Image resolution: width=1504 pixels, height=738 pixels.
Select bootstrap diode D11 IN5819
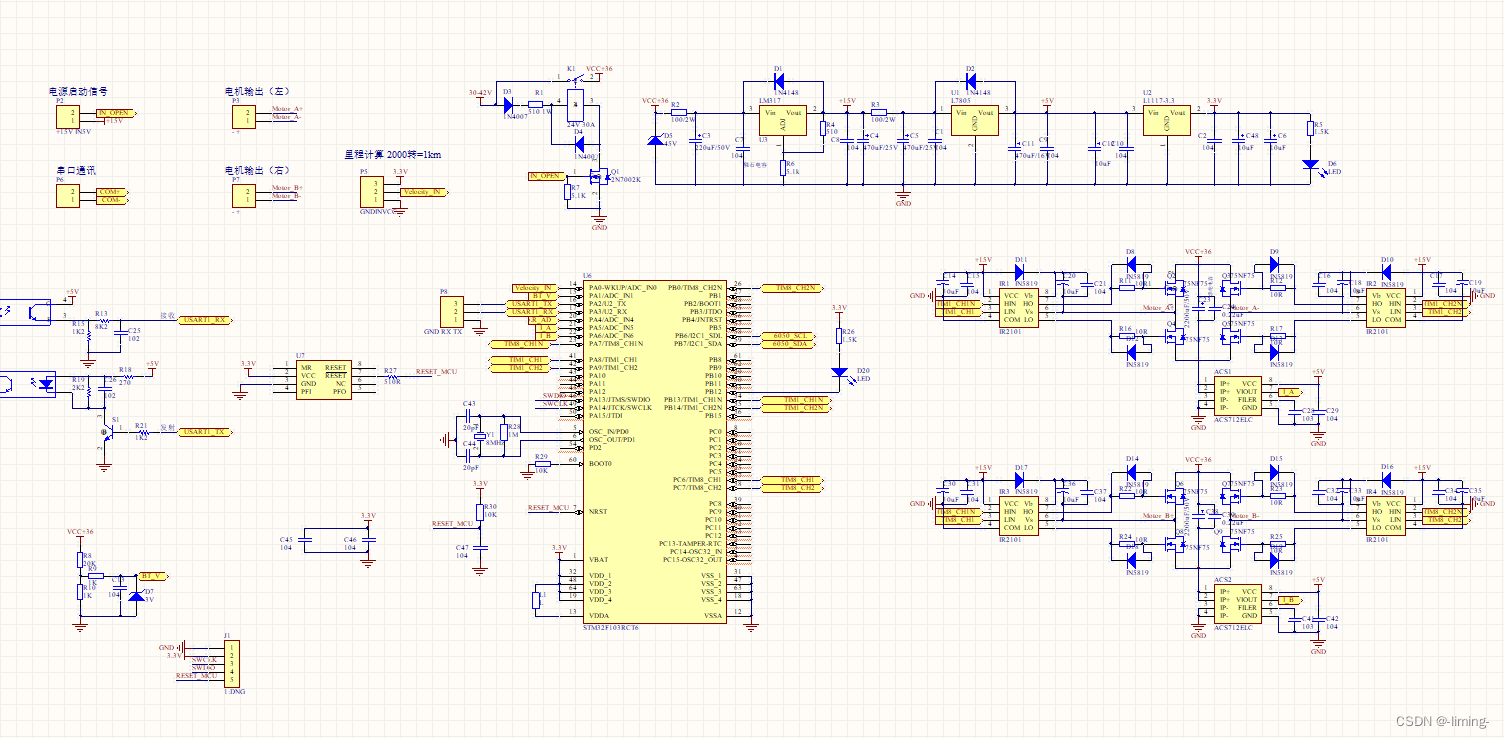(1021, 271)
